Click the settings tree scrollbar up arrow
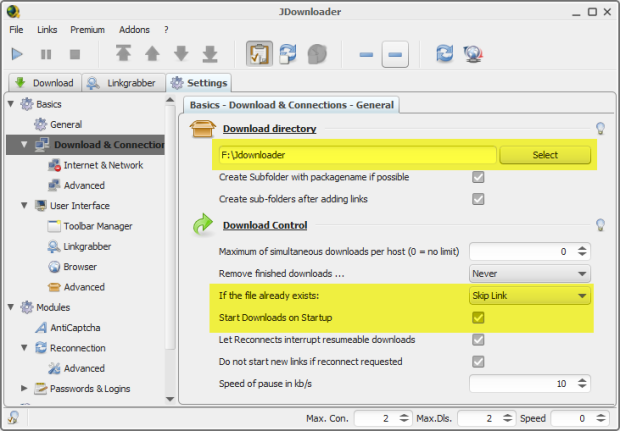Viewport: 620px width, 431px height. [170, 100]
